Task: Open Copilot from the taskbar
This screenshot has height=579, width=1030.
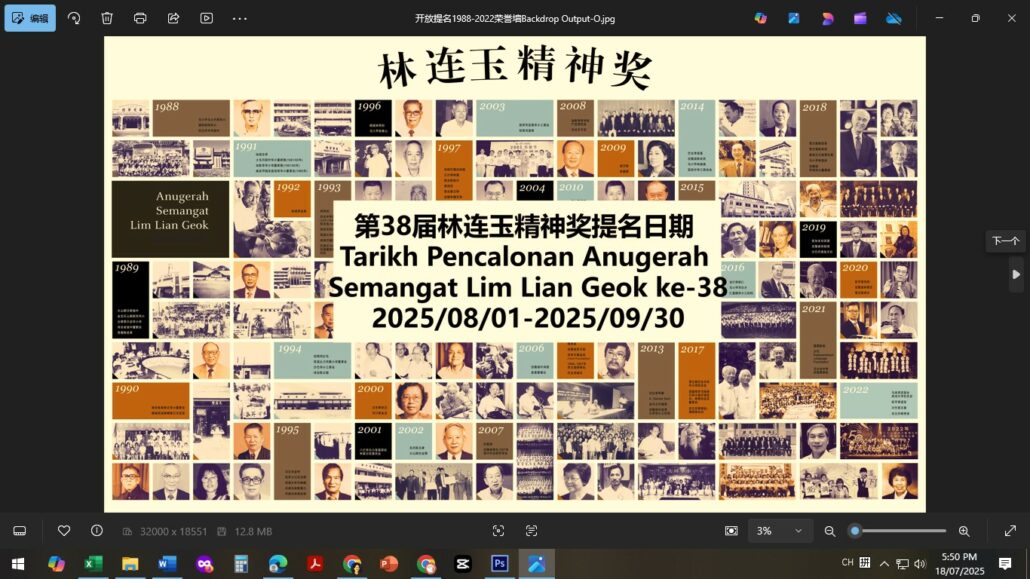Action: (x=56, y=564)
